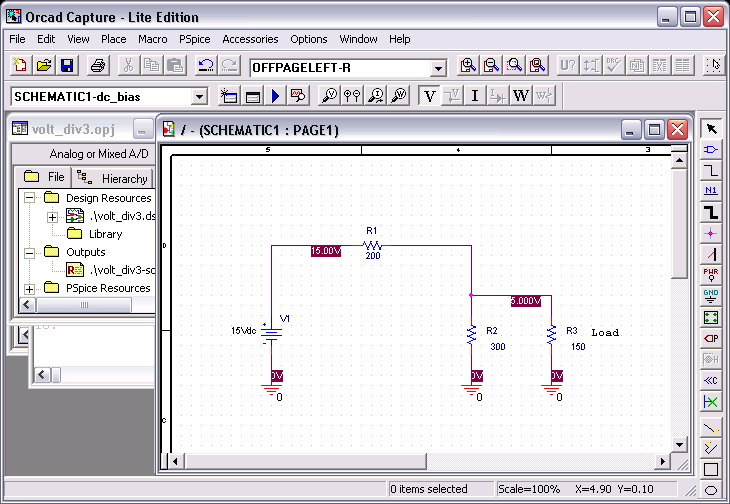Select the Place Junction tool
This screenshot has height=504, width=730.
tap(711, 233)
